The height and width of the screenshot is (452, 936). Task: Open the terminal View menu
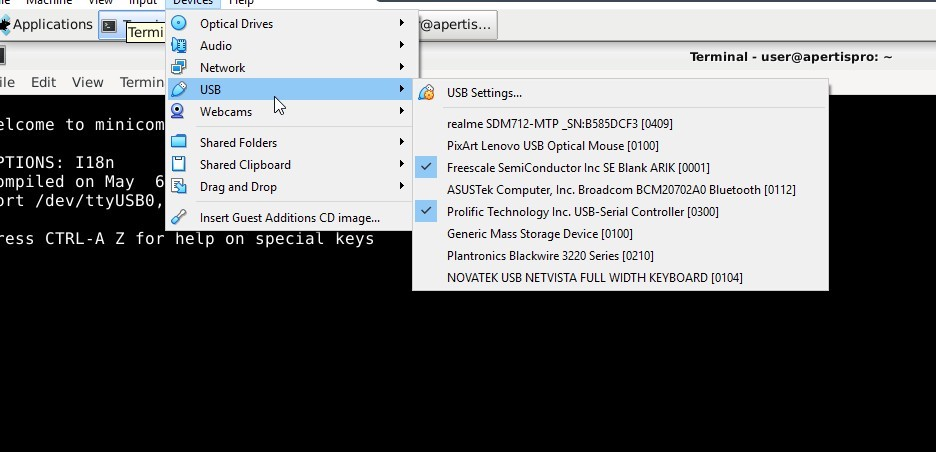click(87, 82)
